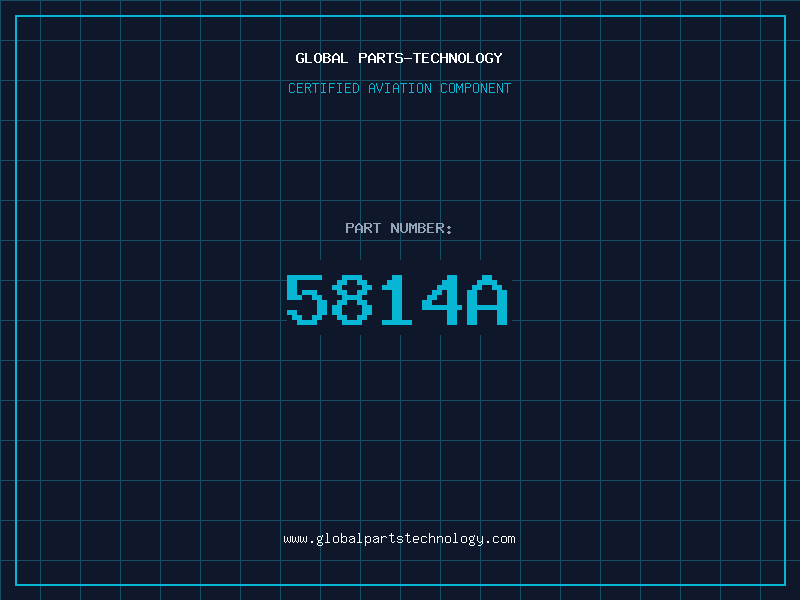Select the part number 5814A

coord(397,299)
